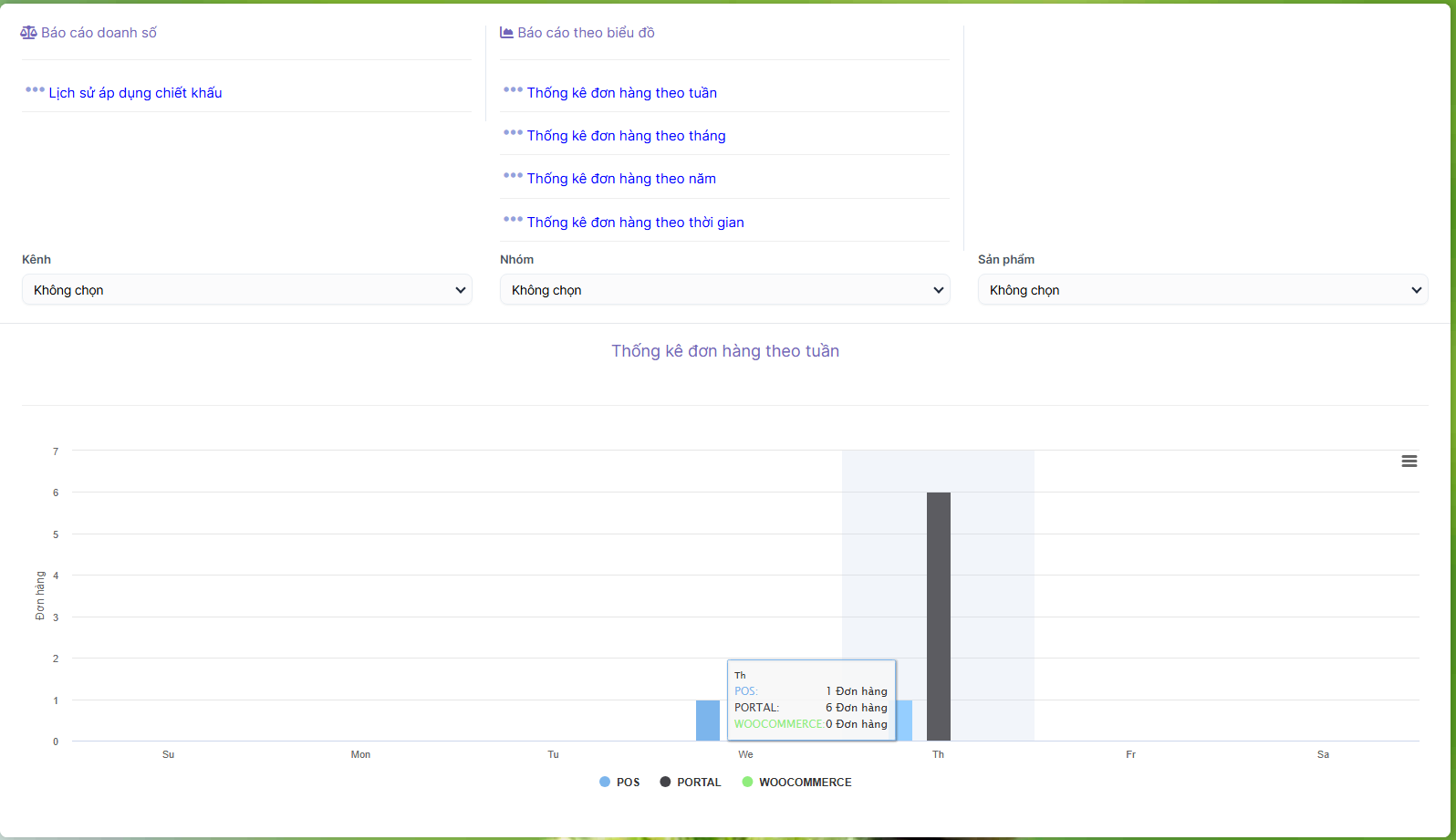The image size is (1456, 840).
Task: Click the scale icon beside Báo cáo doanh số
Action: (29, 33)
